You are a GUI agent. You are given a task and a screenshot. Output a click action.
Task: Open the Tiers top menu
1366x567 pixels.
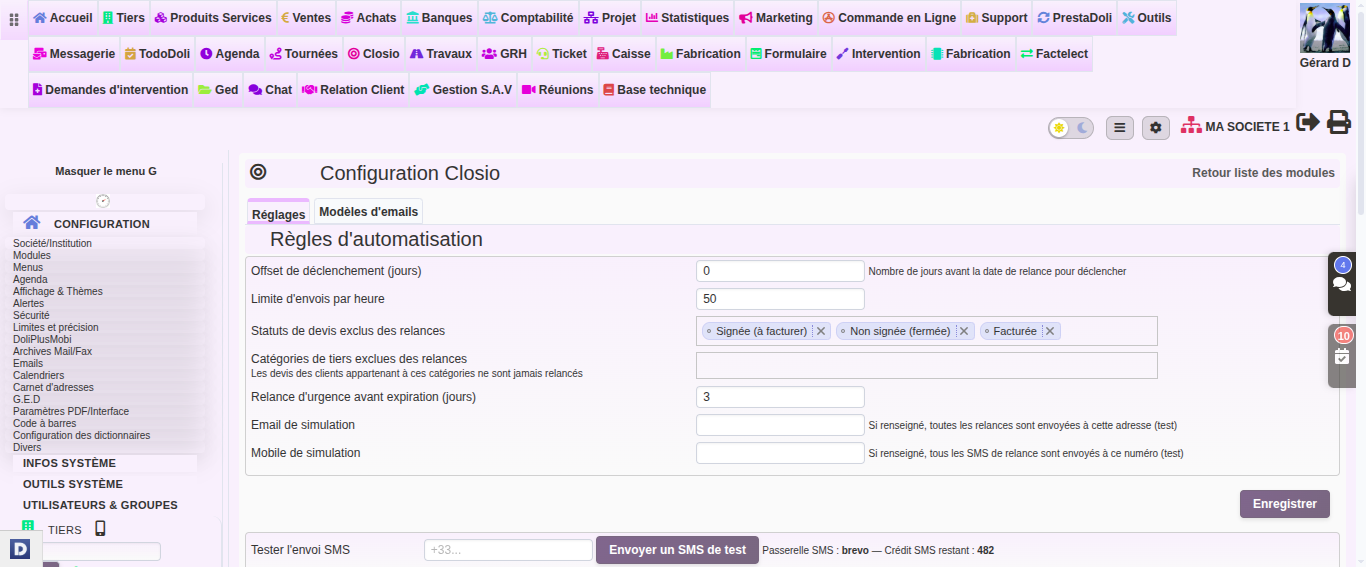coord(124,18)
